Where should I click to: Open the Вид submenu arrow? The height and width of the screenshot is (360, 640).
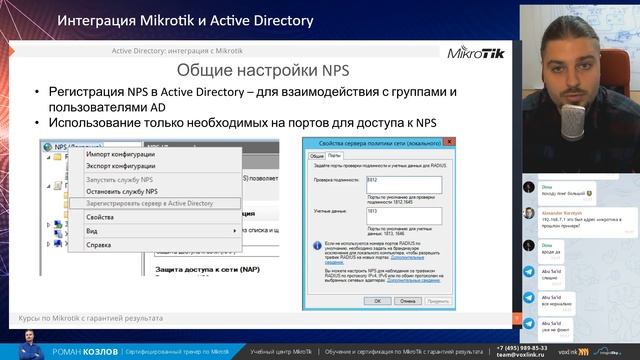[235, 231]
